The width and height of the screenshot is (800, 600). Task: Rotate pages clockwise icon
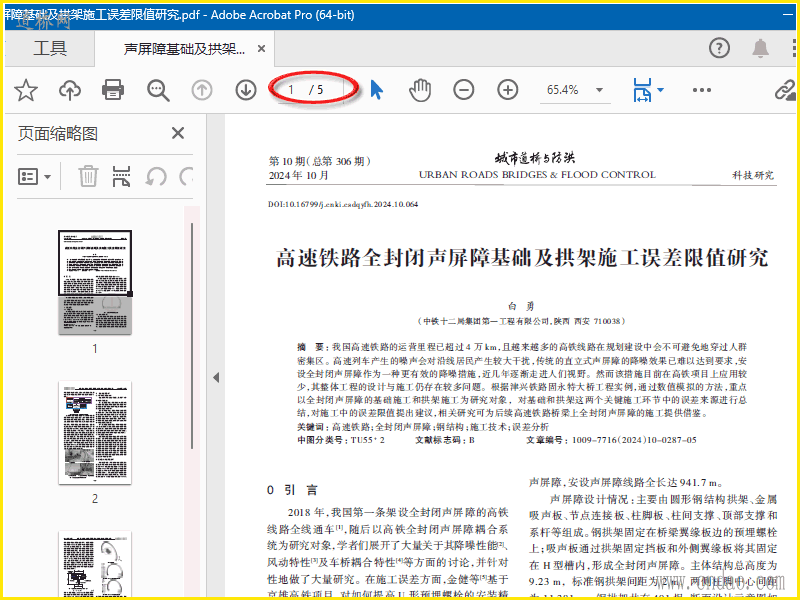(187, 177)
